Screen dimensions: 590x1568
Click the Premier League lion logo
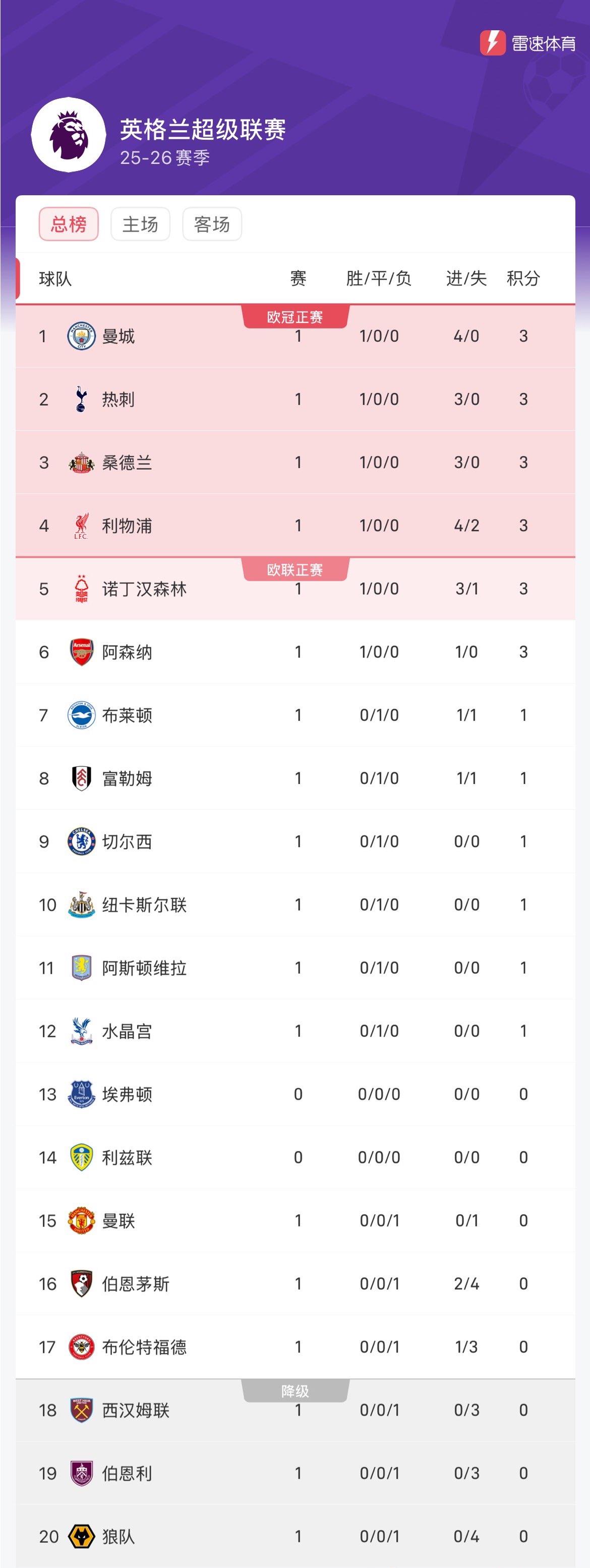(x=68, y=135)
